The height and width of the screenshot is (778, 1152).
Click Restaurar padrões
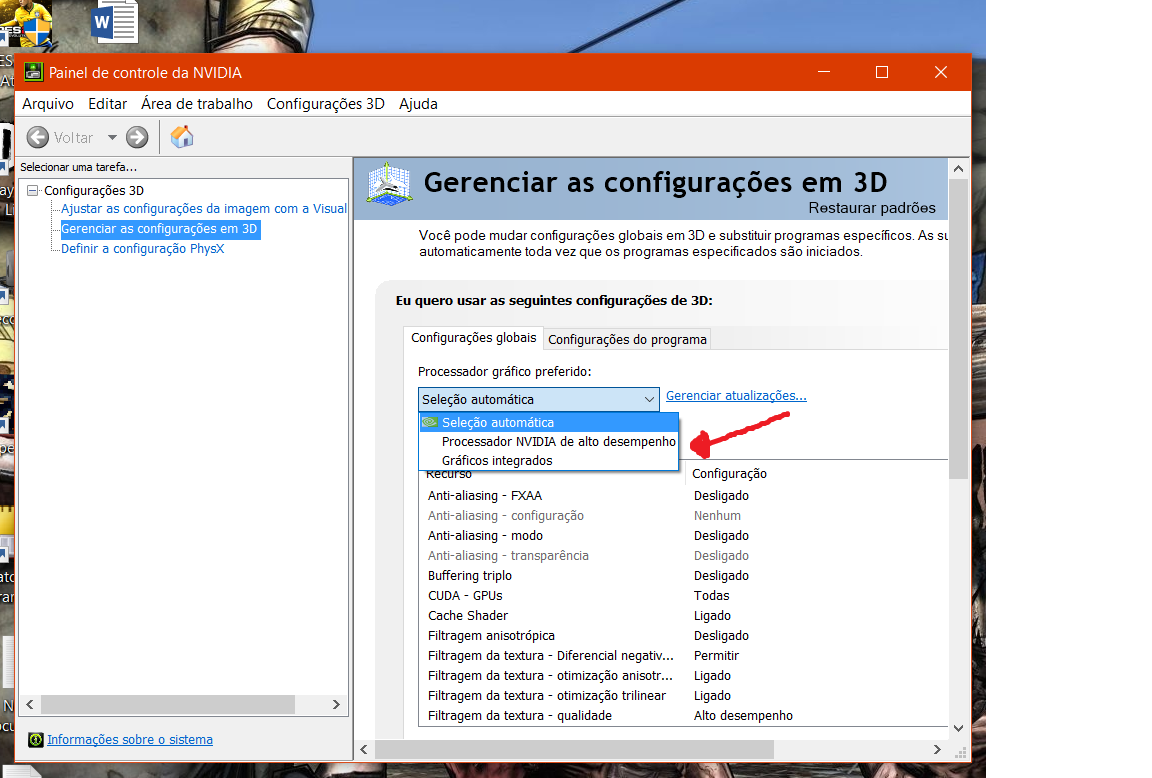pos(872,208)
